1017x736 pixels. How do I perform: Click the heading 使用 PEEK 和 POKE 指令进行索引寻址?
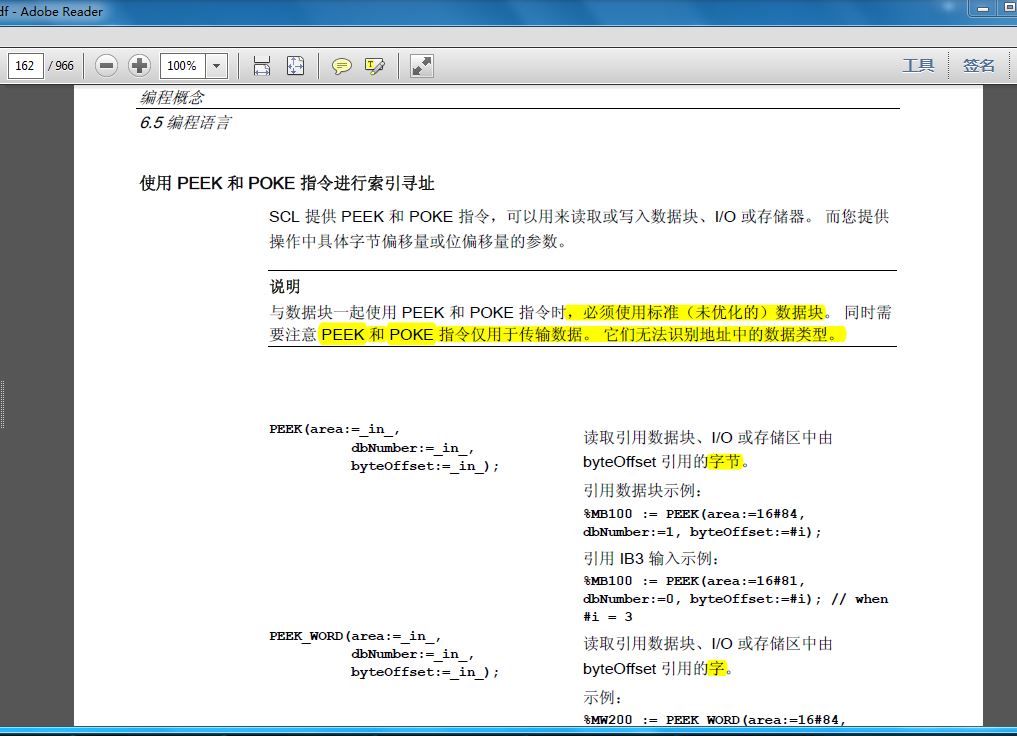(286, 184)
